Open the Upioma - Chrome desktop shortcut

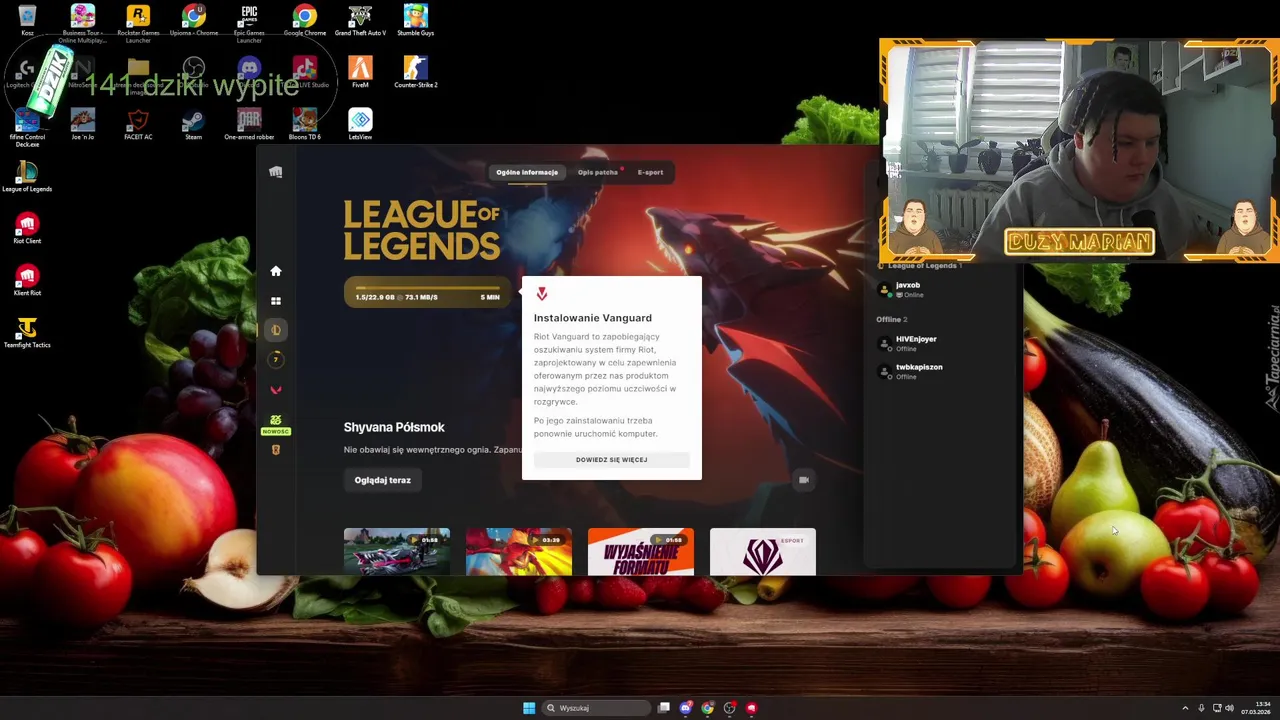194,20
